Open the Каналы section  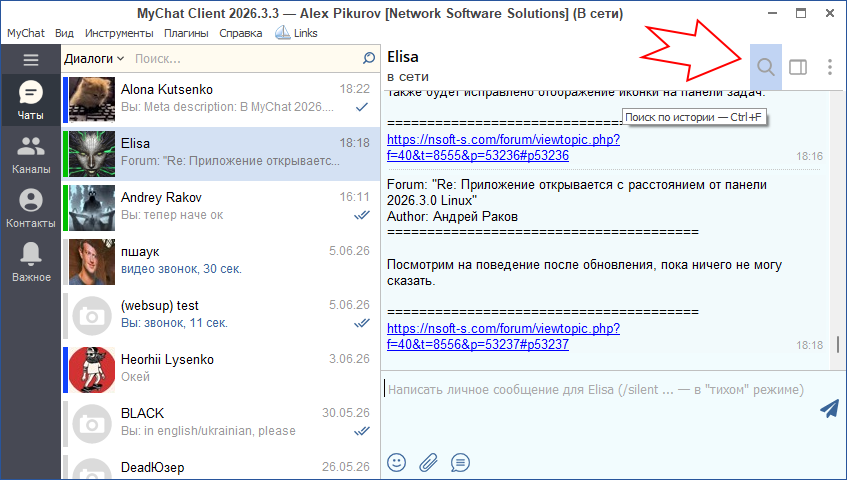pos(31,154)
